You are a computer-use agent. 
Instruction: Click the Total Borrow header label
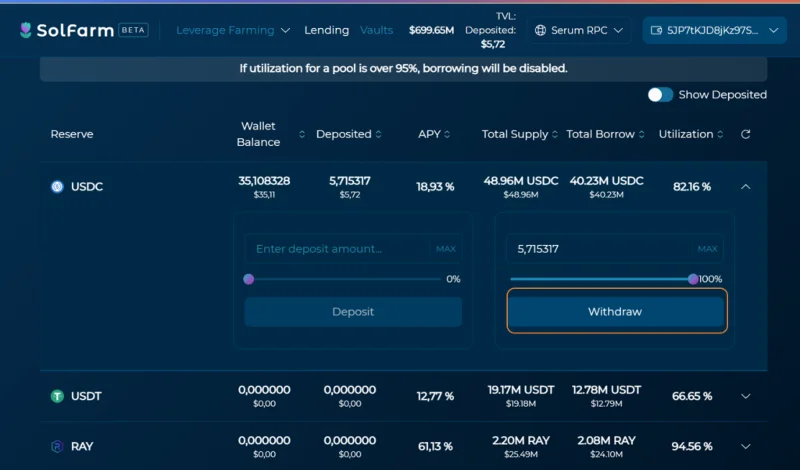601,134
